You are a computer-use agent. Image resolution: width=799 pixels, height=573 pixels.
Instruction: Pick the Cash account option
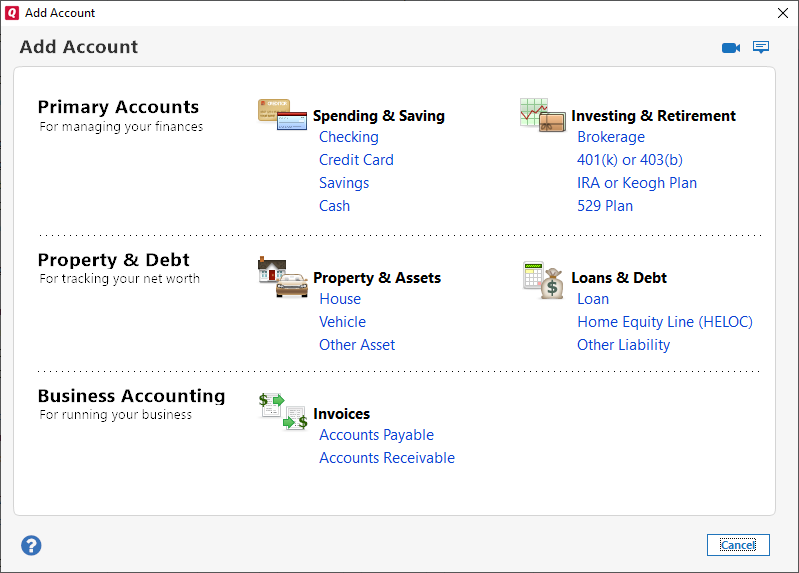[334, 206]
